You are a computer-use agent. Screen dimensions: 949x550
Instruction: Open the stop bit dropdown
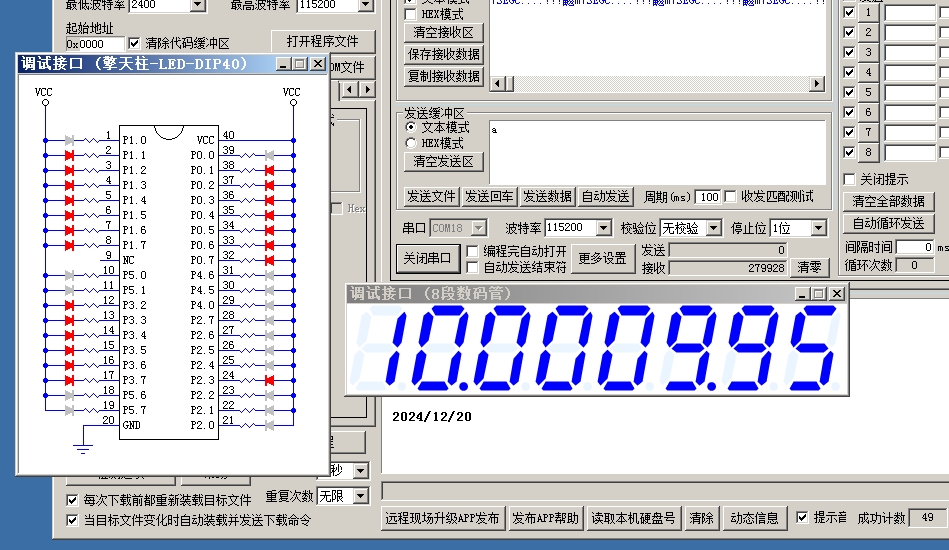[x=819, y=228]
